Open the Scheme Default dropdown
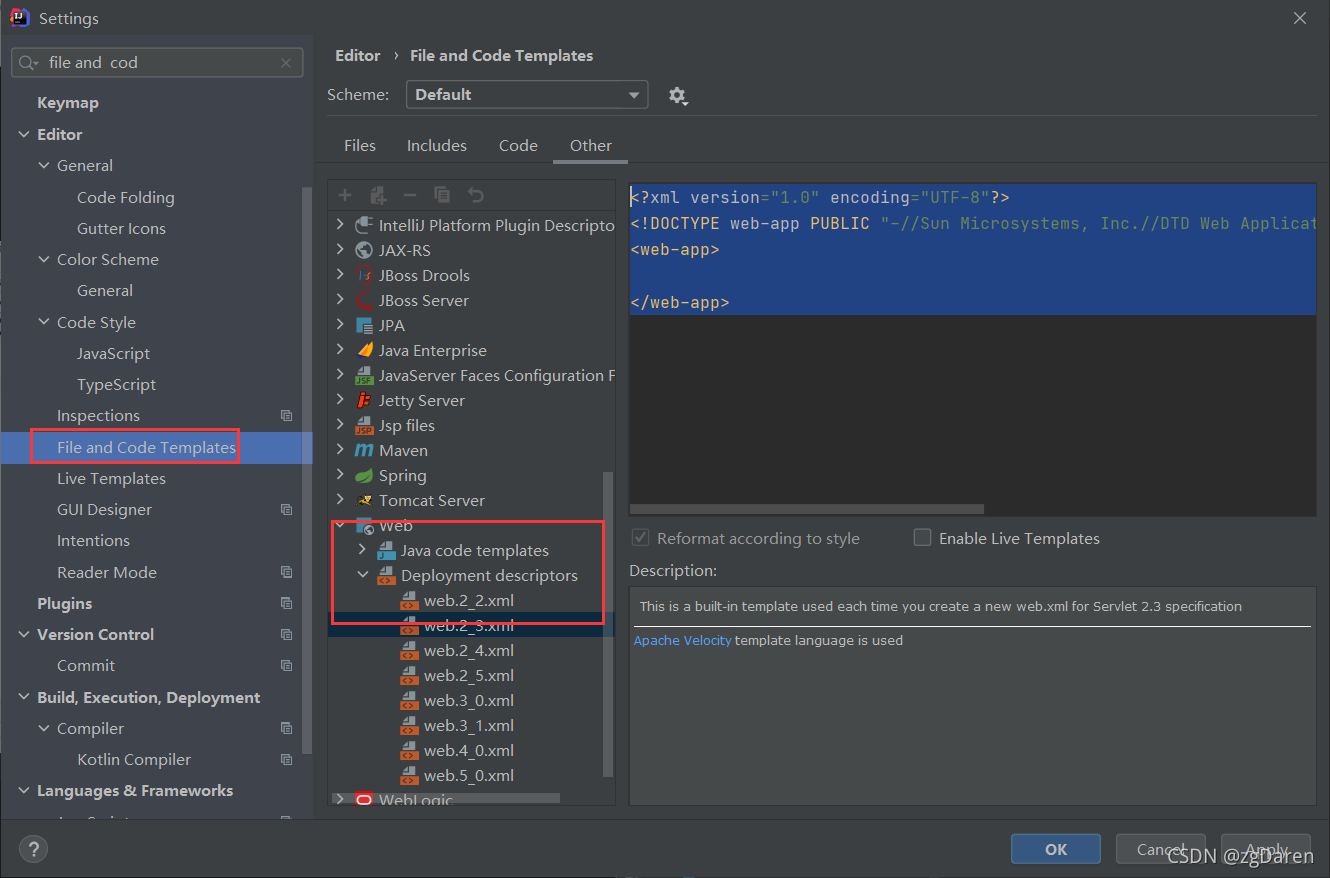 527,95
